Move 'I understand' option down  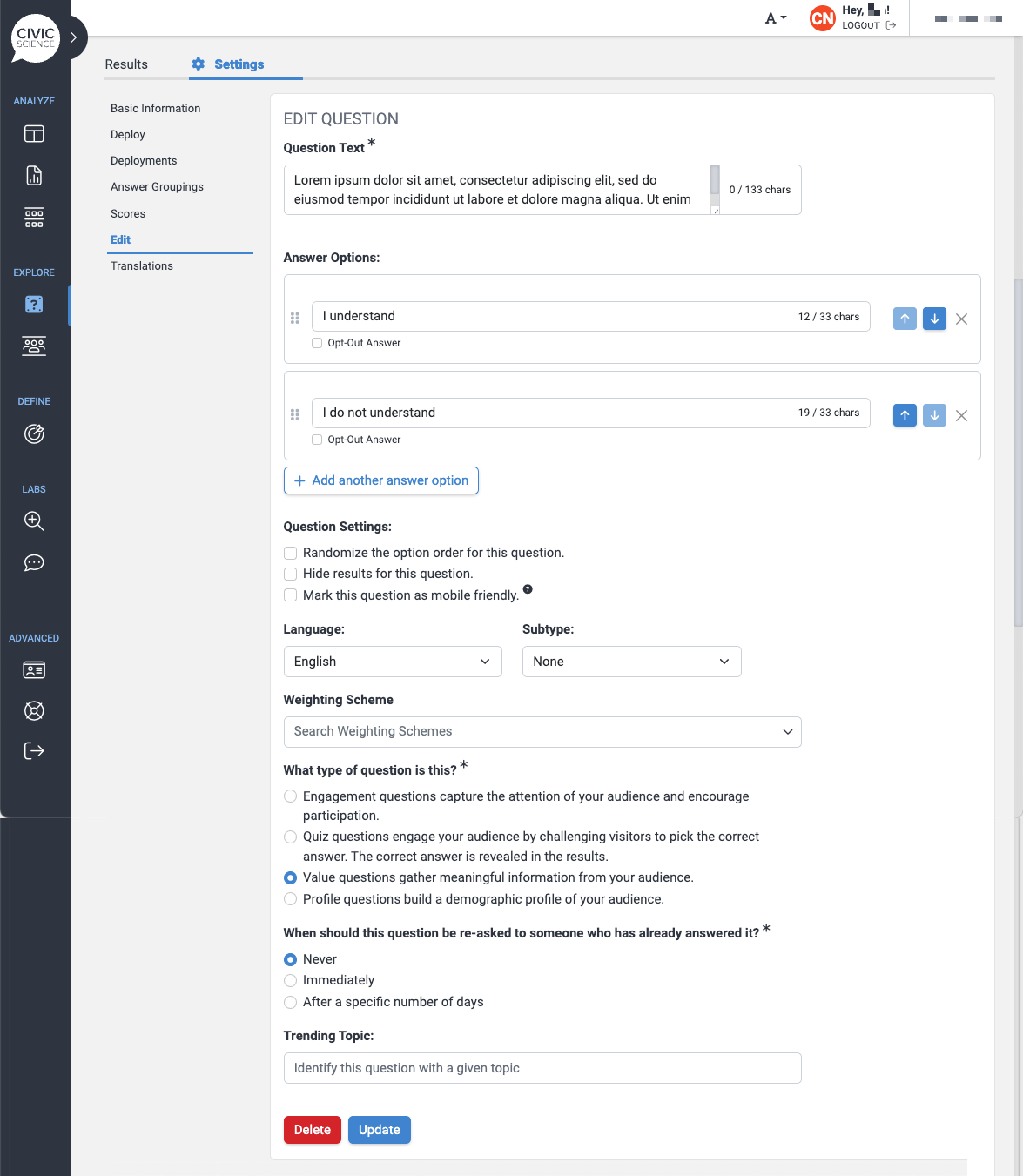(x=934, y=319)
